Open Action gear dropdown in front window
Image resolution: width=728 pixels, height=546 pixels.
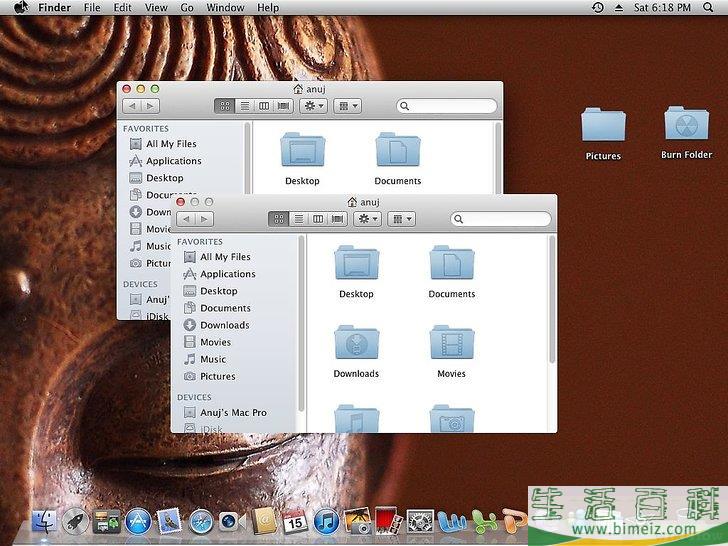click(367, 219)
